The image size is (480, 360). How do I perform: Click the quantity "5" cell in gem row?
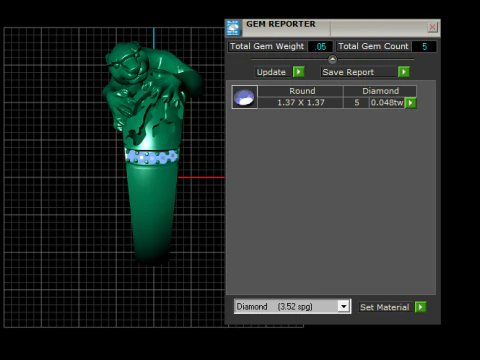357,103
